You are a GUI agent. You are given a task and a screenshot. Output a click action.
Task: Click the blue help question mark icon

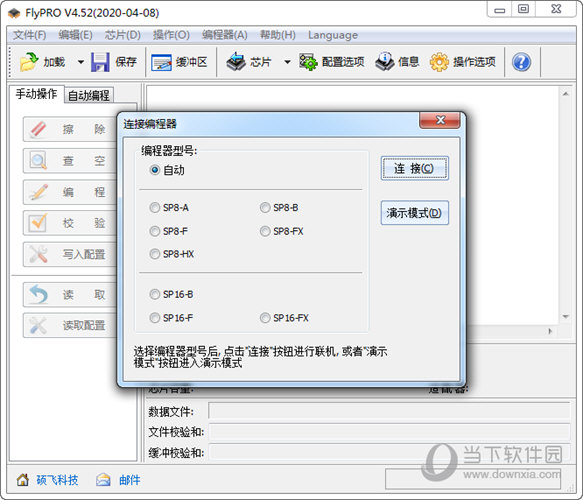click(521, 62)
